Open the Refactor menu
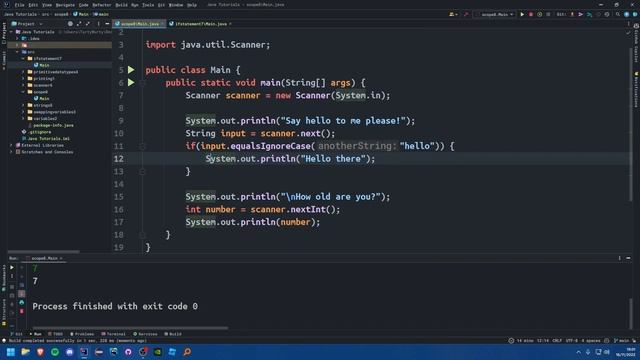640x360 pixels. (x=102, y=5)
